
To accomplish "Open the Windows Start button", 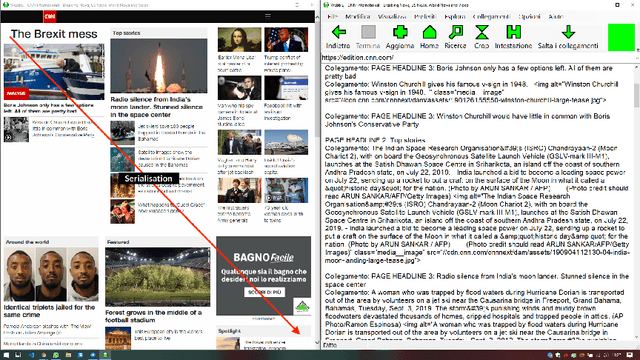I will click(x=6, y=355).
